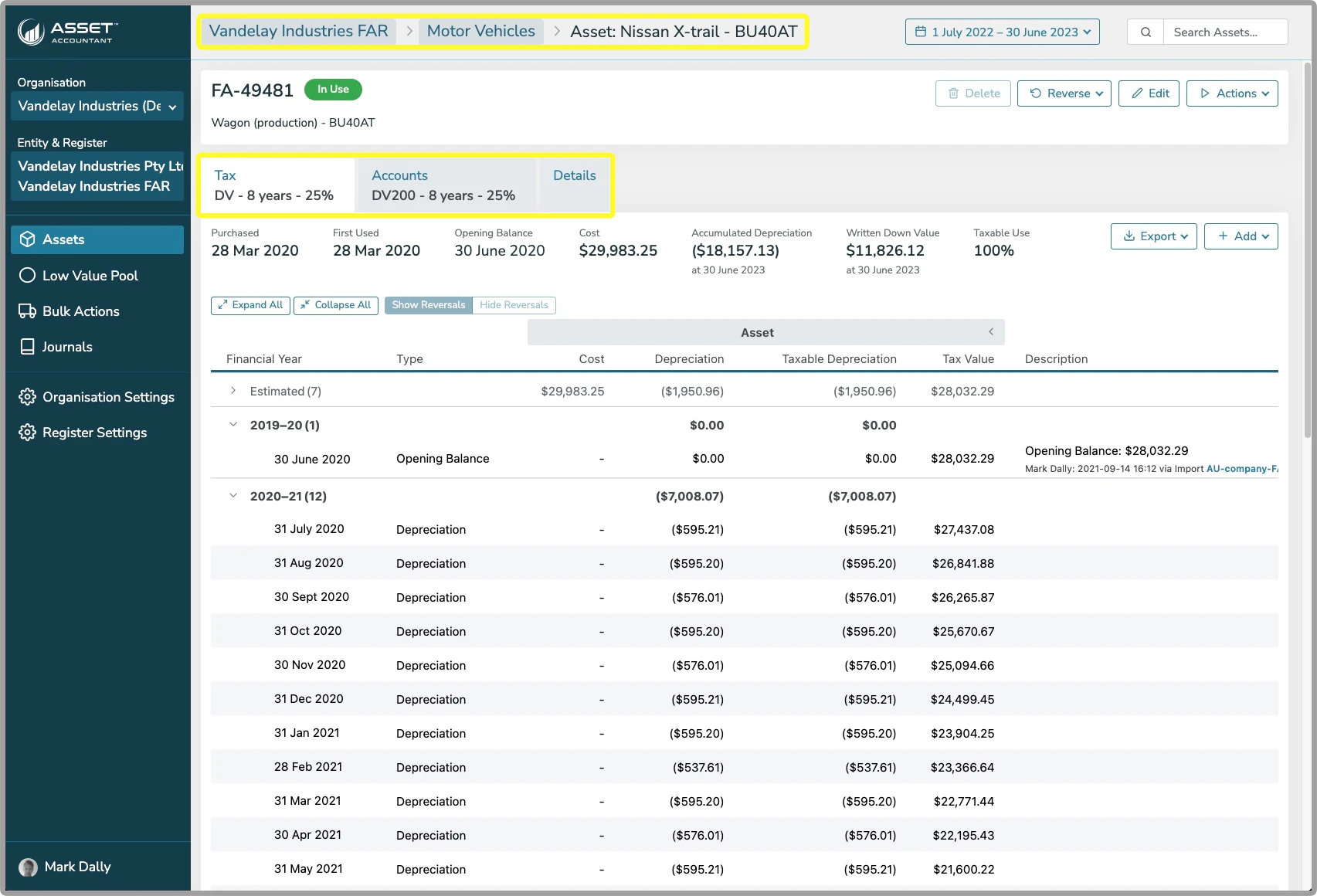This screenshot has width=1317, height=896.
Task: Open the date range selector
Action: (x=1002, y=32)
